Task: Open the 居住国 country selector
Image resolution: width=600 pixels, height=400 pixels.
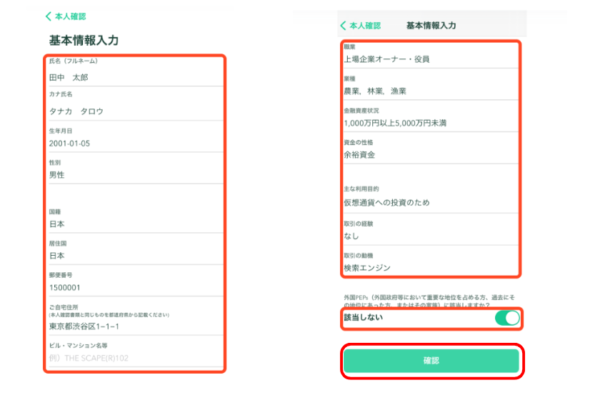Action: 133,256
